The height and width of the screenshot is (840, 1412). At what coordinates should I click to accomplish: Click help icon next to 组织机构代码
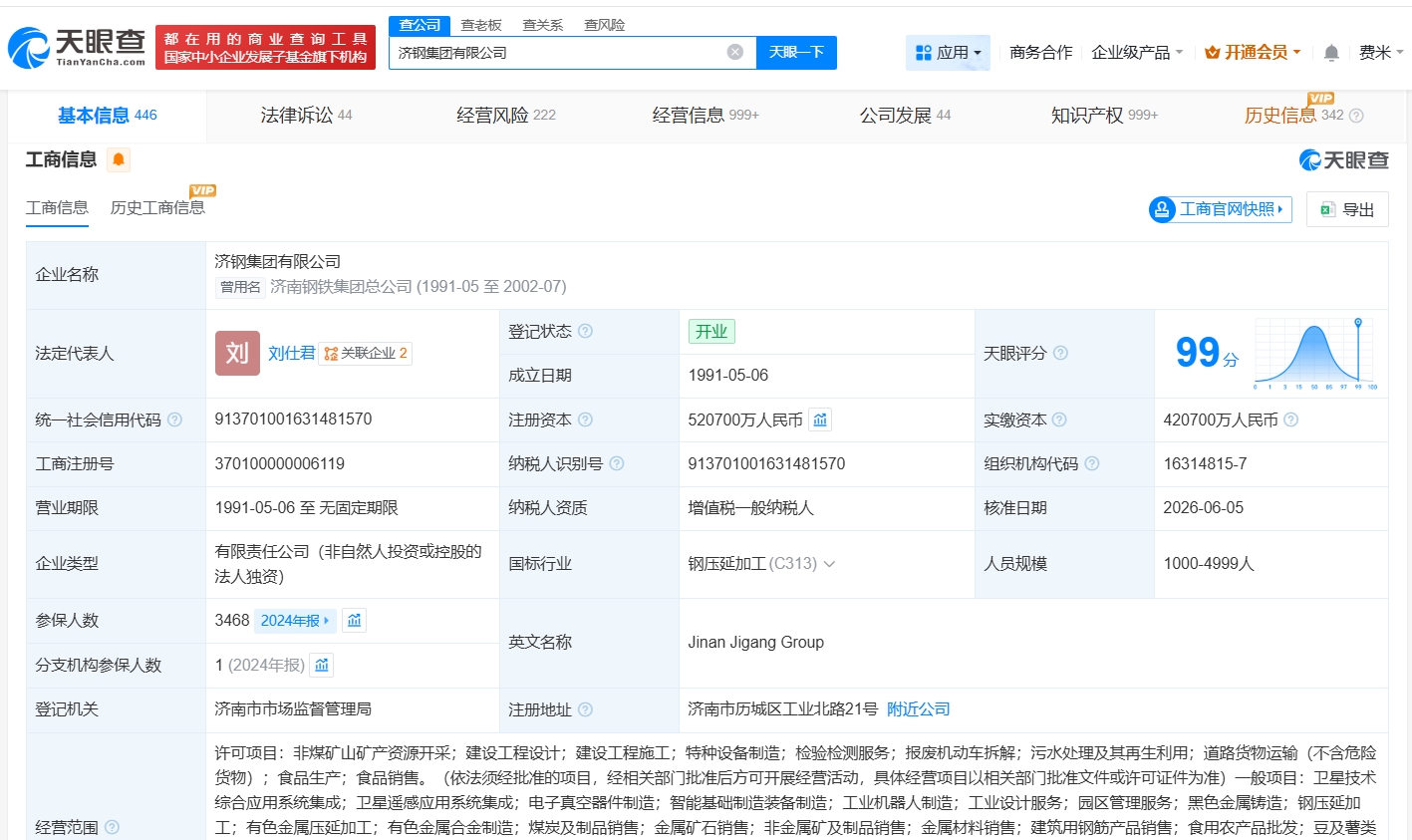tap(1092, 463)
